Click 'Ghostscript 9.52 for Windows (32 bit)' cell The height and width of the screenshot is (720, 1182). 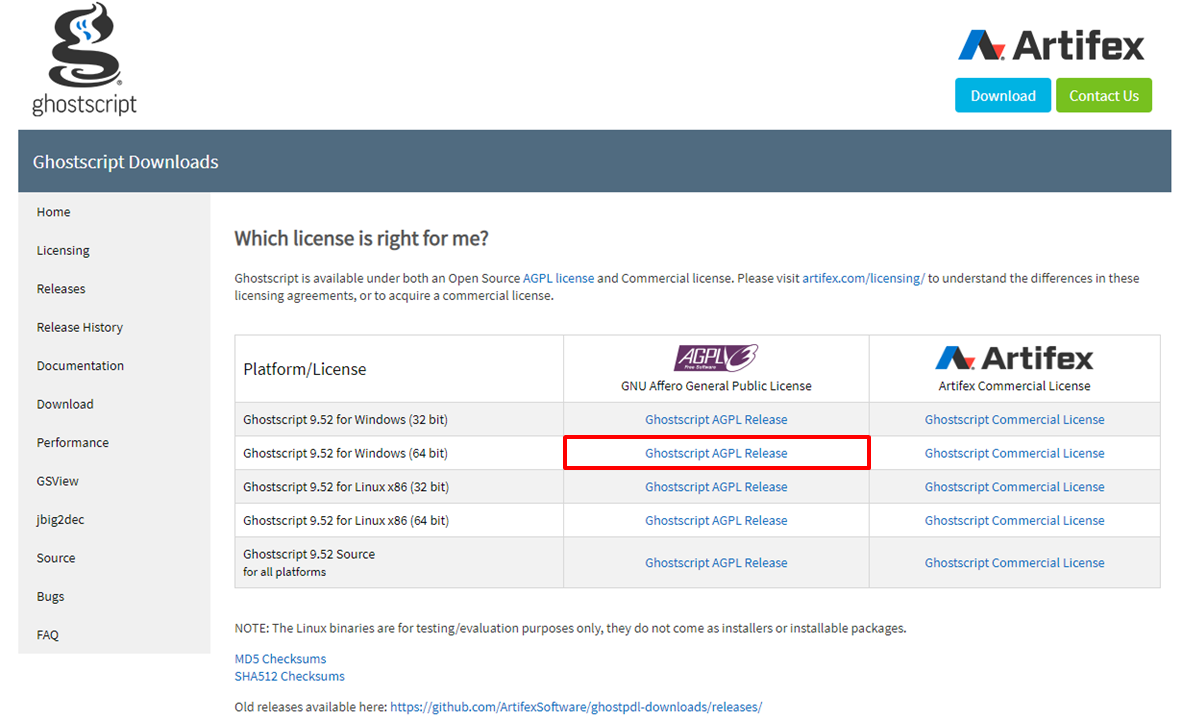(x=399, y=419)
